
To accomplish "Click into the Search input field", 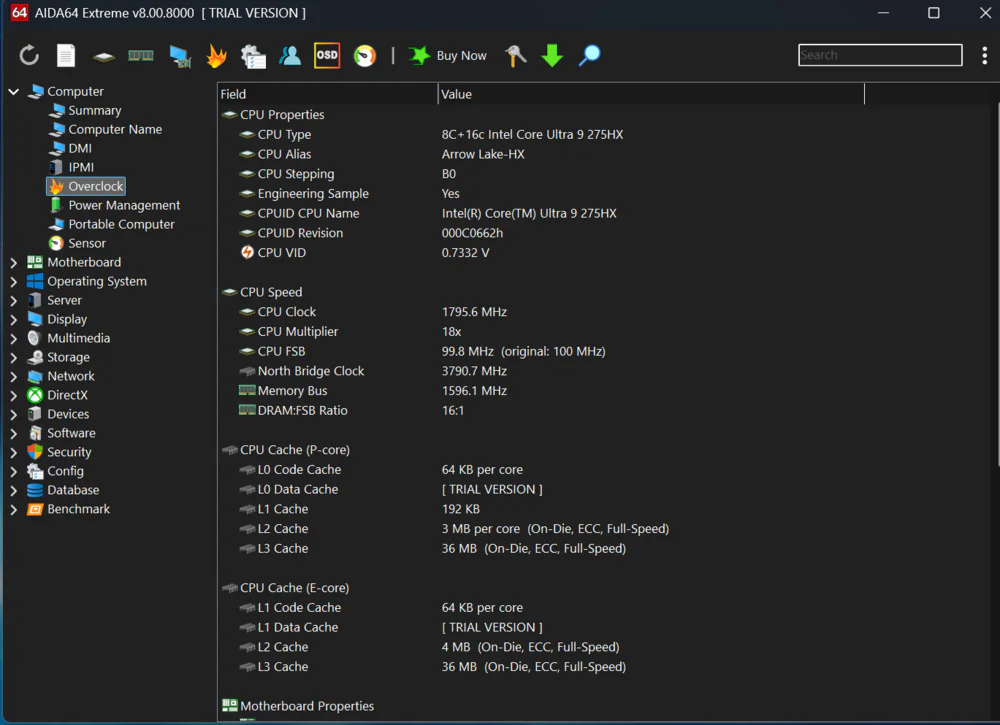I will coord(880,55).
